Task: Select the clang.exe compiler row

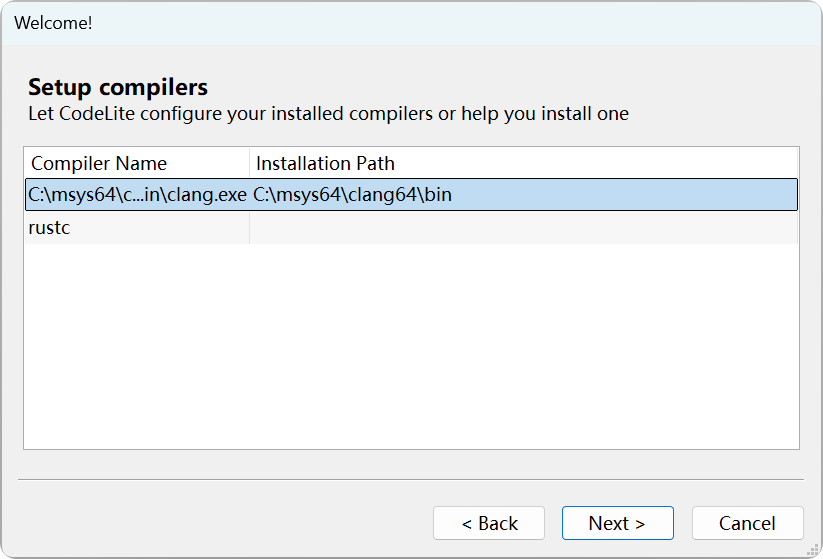Action: click(137, 194)
